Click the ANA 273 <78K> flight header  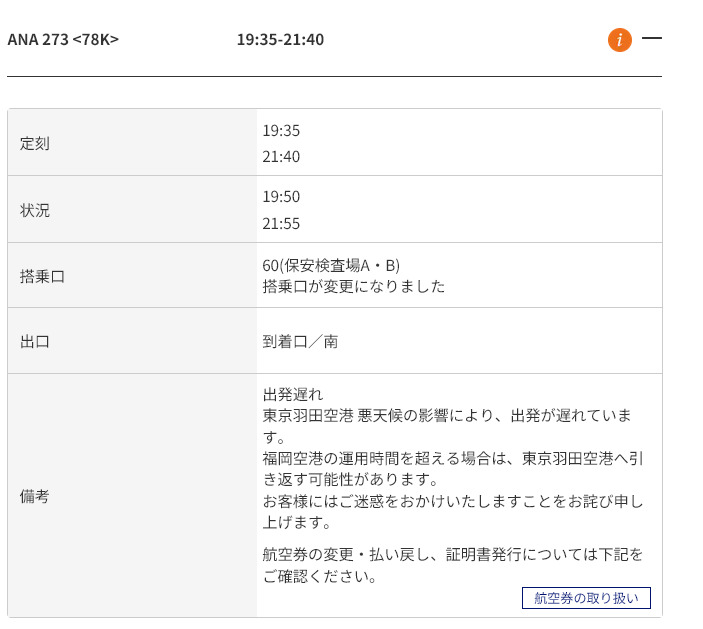pyautogui.click(x=63, y=40)
